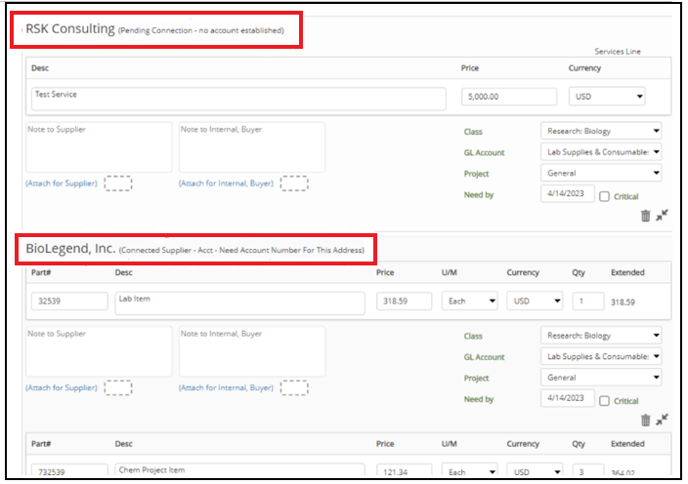Collapse the RSK Consulting Test Service line
This screenshot has height=484, width=688.
click(x=662, y=215)
